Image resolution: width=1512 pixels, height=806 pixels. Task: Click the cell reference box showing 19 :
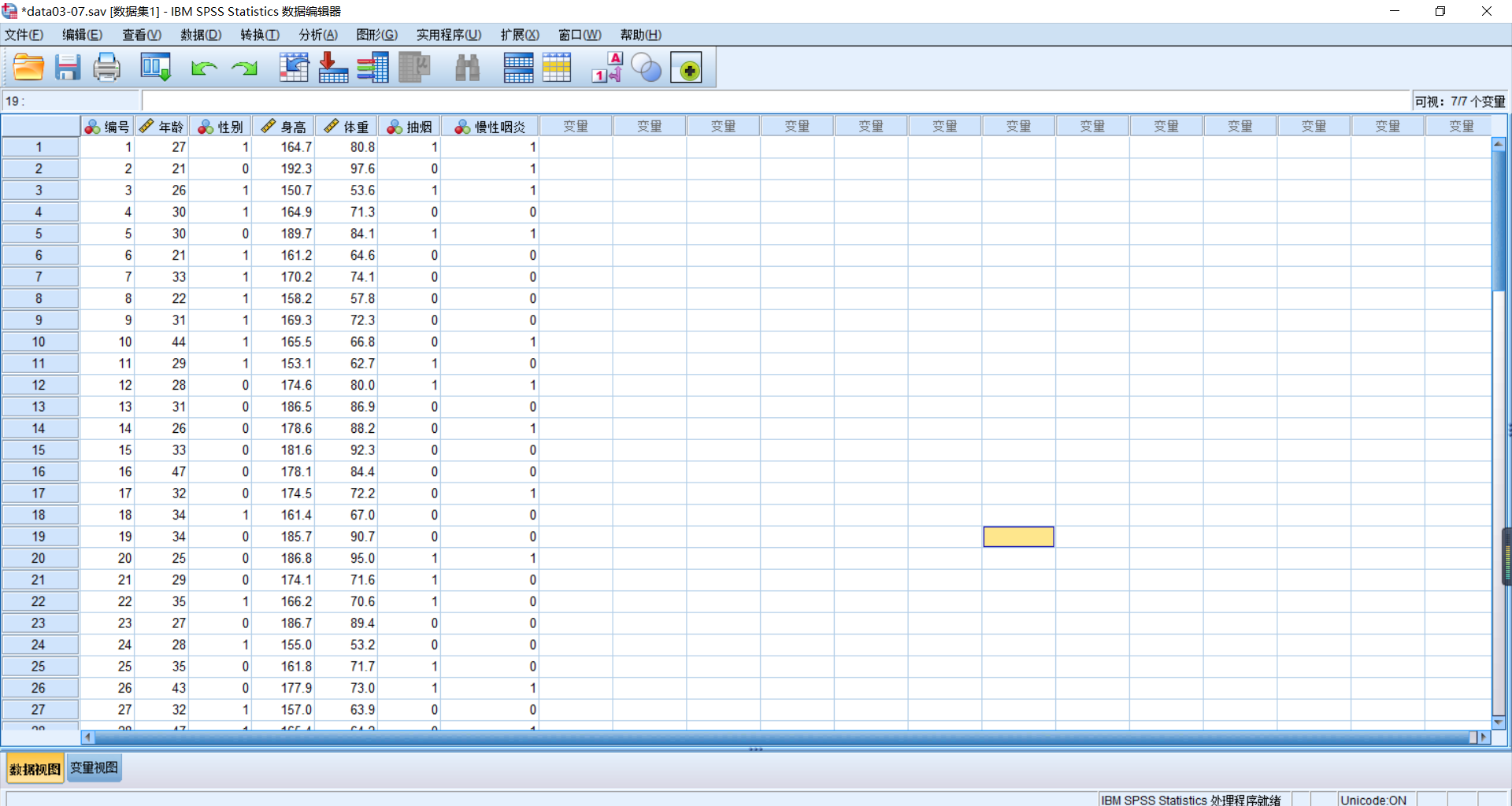[71, 101]
